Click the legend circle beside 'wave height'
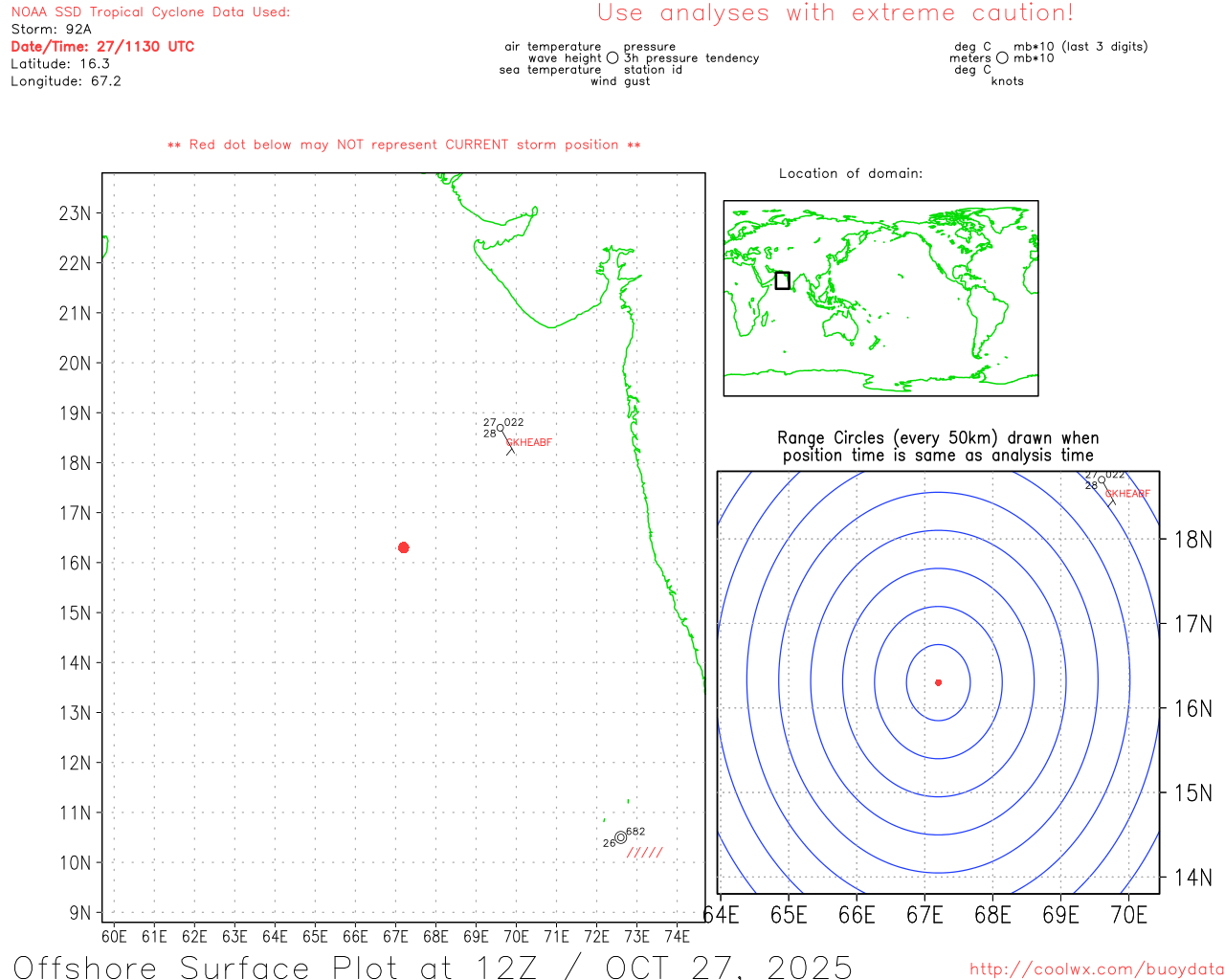This screenshot has height=980, width=1225. coord(612,58)
